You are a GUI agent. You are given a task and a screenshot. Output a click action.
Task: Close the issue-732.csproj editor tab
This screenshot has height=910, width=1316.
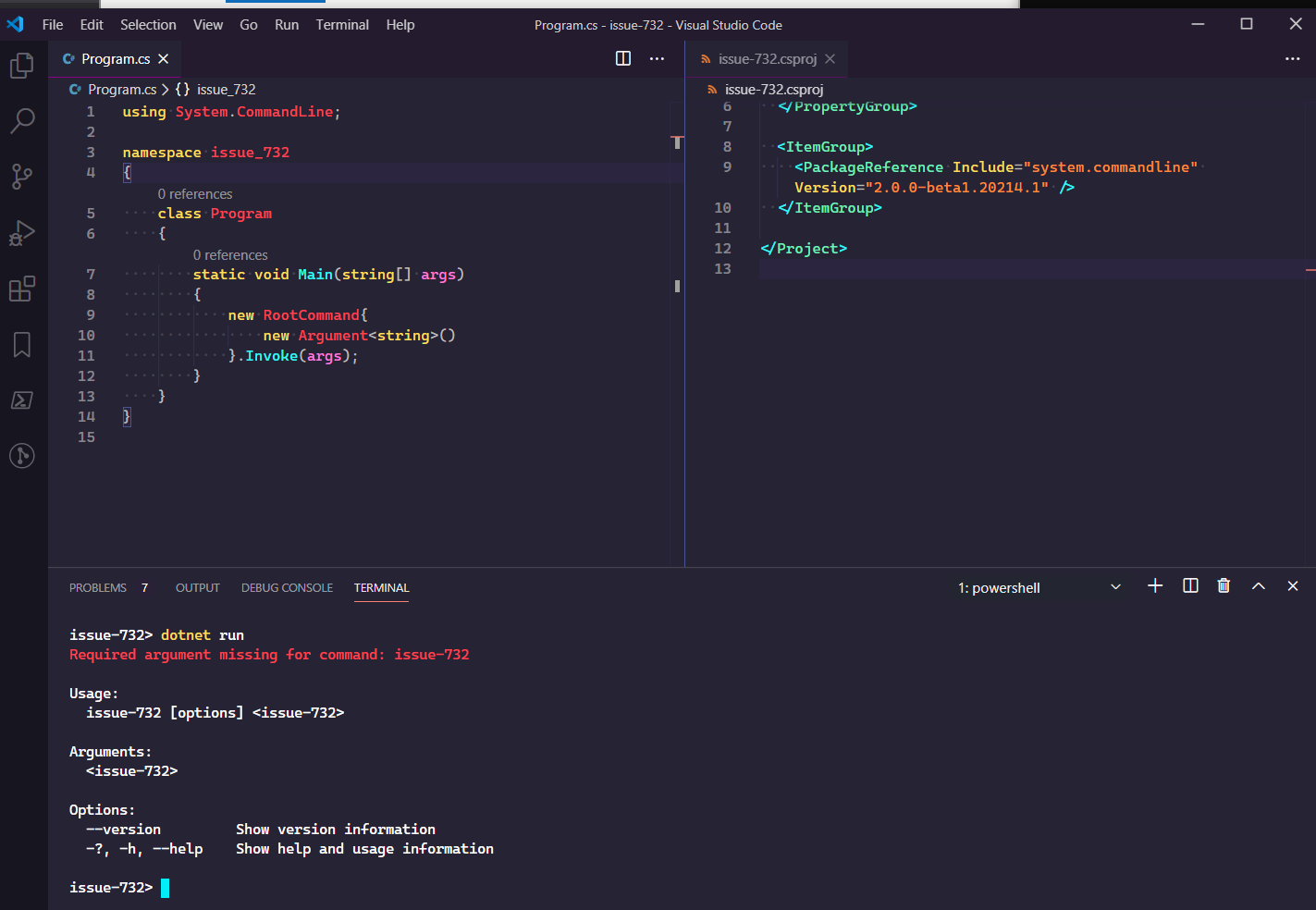coord(830,58)
